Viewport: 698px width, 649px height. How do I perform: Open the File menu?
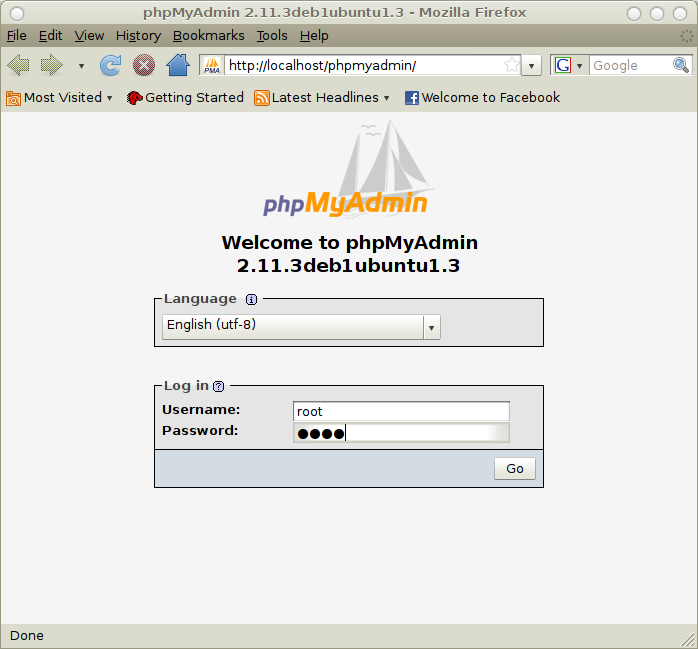point(16,36)
